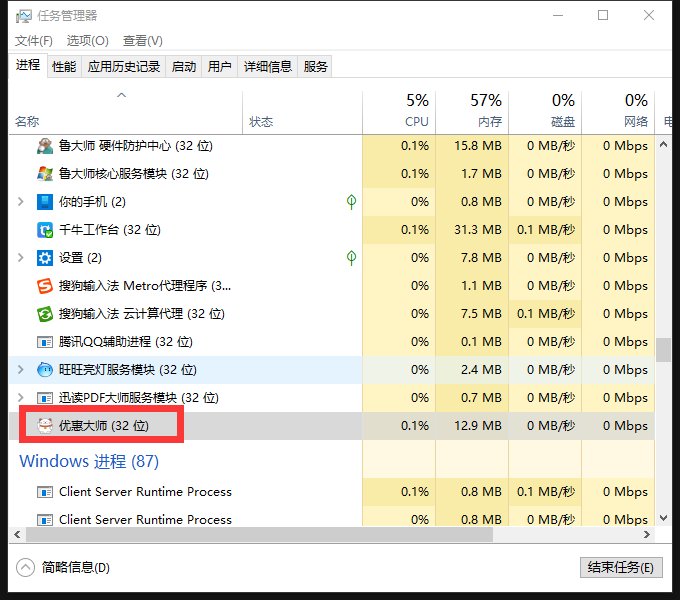Sort by the 状态 column header

pyautogui.click(x=303, y=112)
